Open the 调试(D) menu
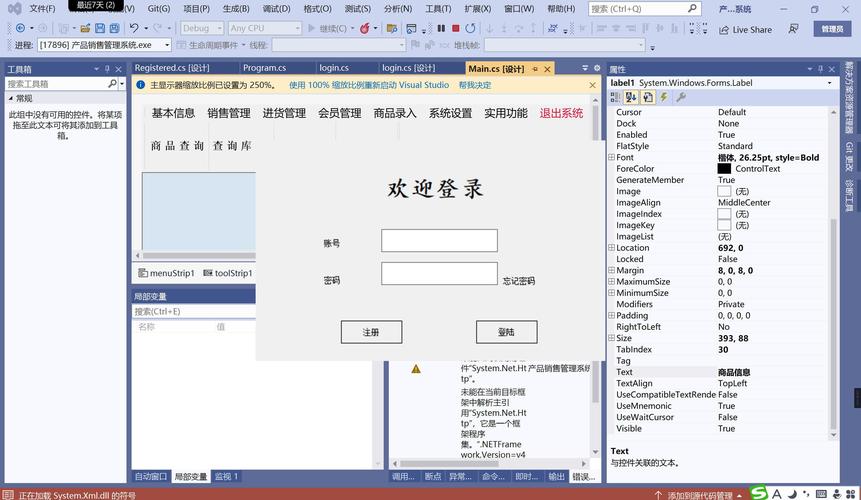The height and width of the screenshot is (500, 861). (x=276, y=8)
